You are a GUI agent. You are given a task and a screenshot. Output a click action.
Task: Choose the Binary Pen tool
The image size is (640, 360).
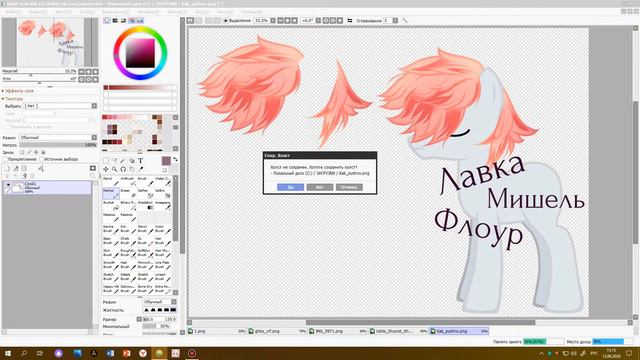coord(128,205)
